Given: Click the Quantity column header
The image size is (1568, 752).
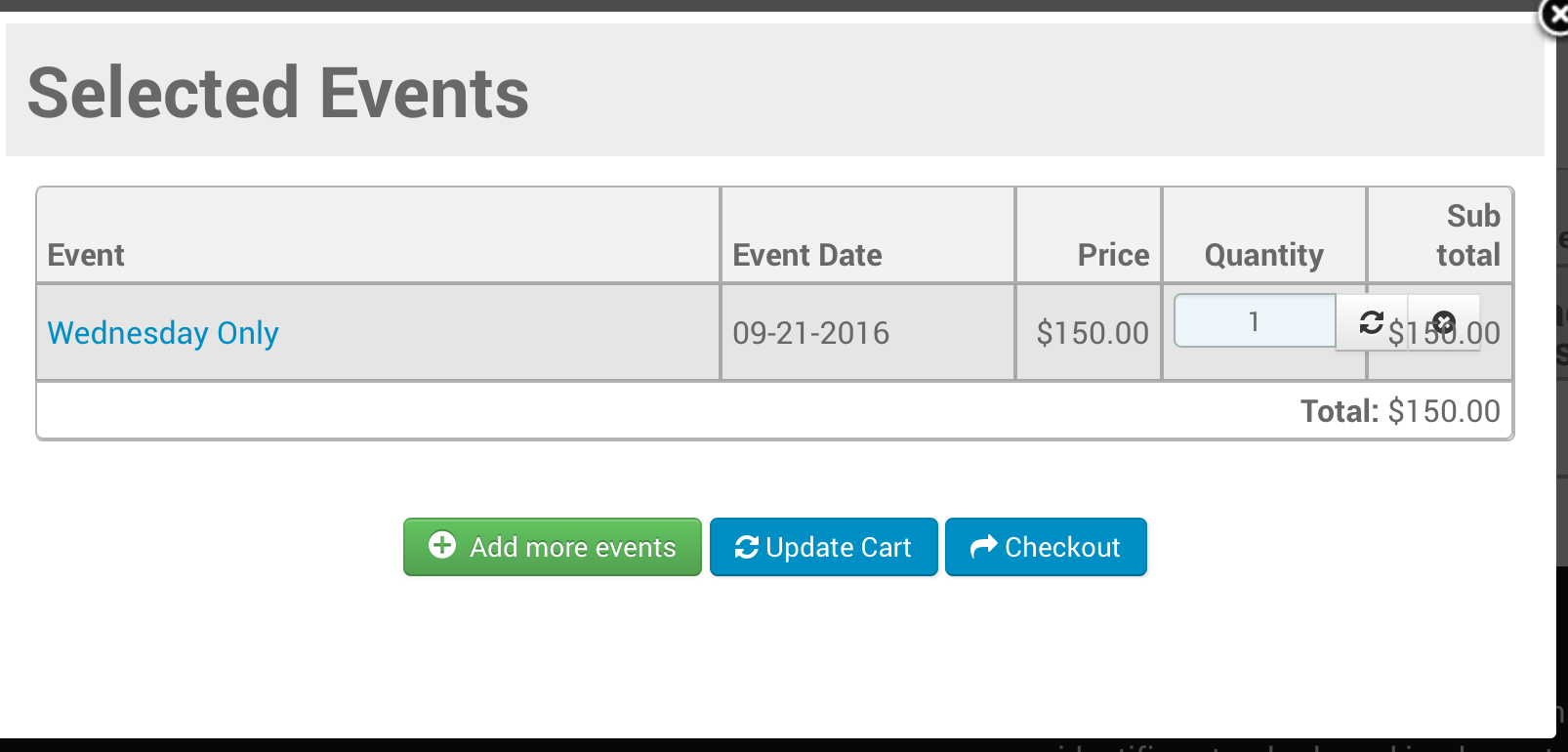Looking at the screenshot, I should (x=1264, y=256).
